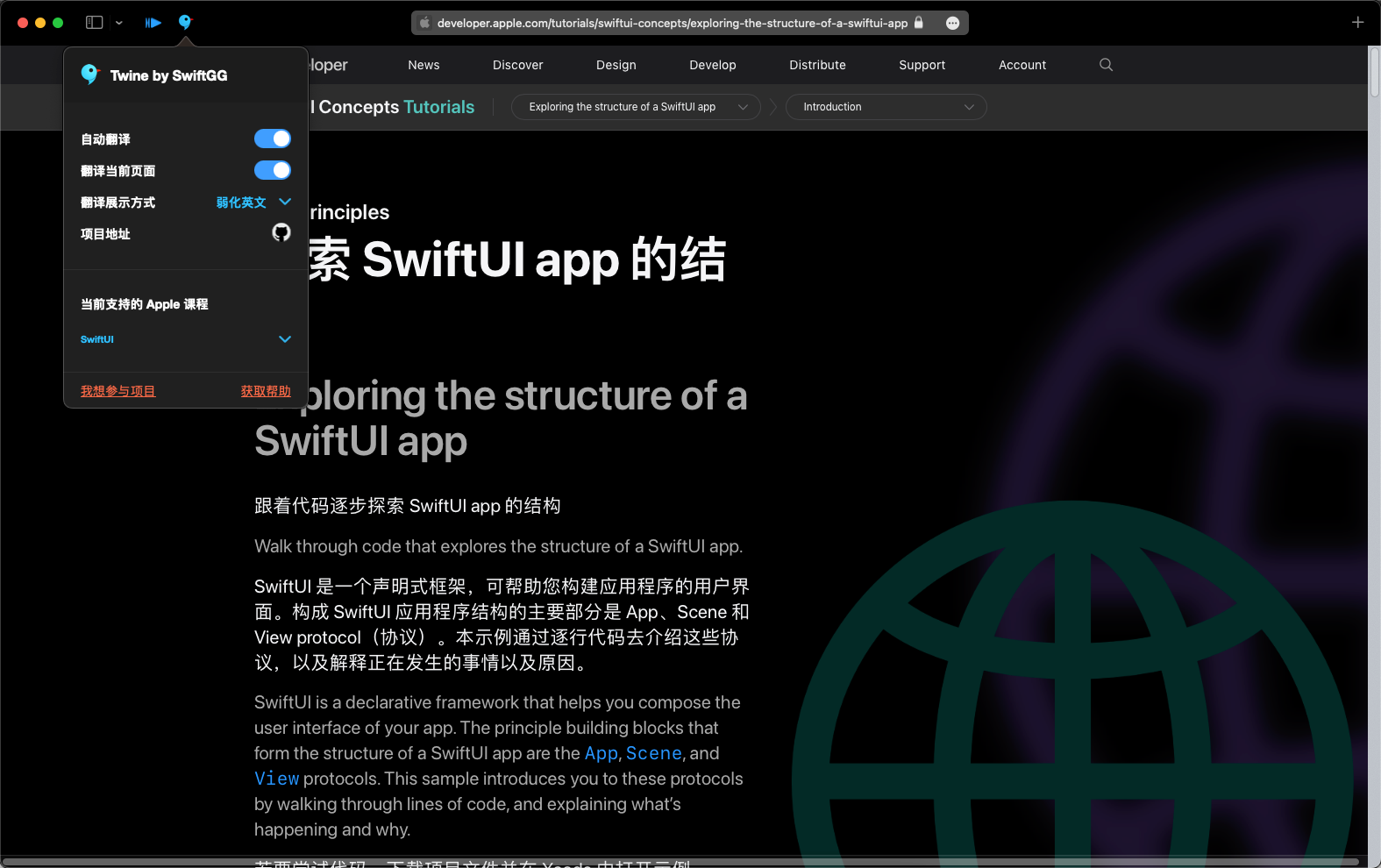The image size is (1381, 868).
Task: Open the new tab plus button
Action: [x=1357, y=22]
